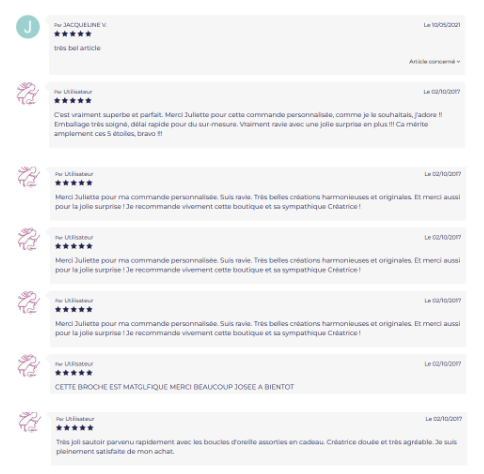Click the star rating under JACQUELINE V.
The height and width of the screenshot is (474, 484).
point(73,34)
